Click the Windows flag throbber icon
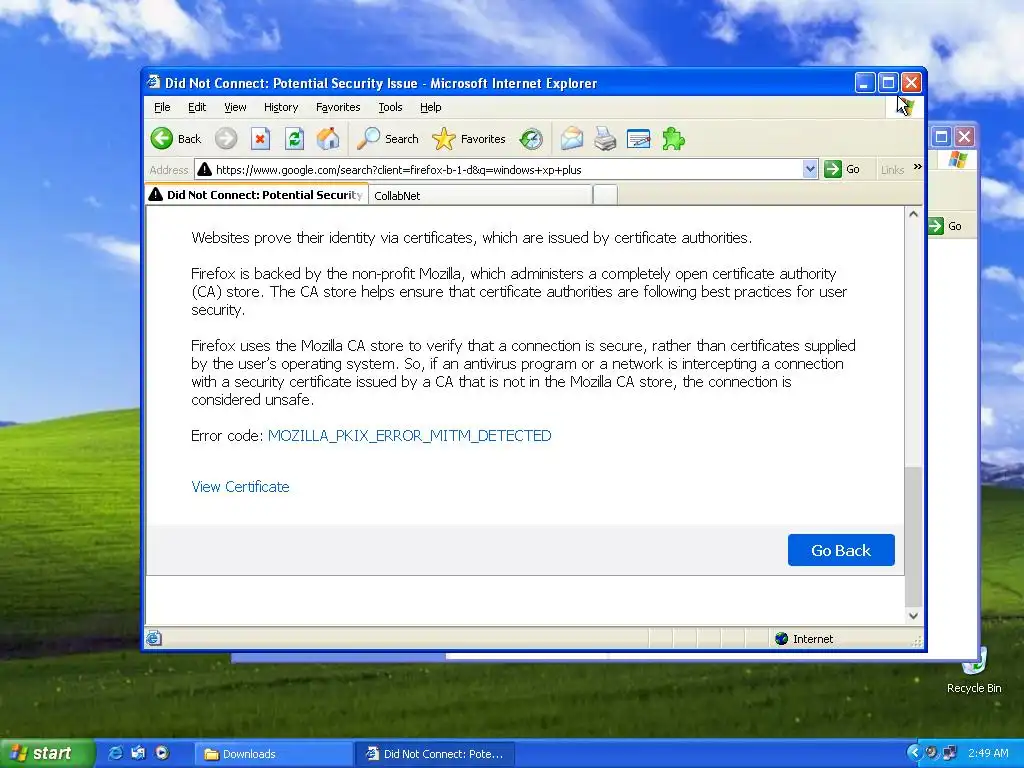The width and height of the screenshot is (1024, 768). click(906, 107)
